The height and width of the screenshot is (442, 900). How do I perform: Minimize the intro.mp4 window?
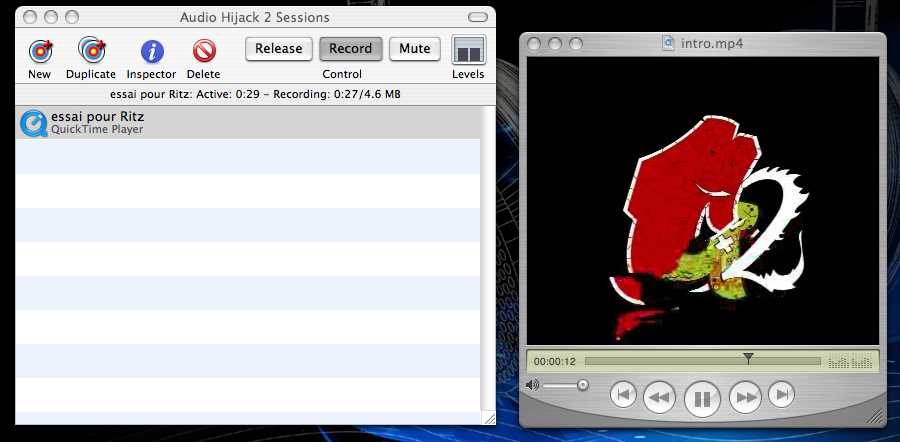[555, 44]
